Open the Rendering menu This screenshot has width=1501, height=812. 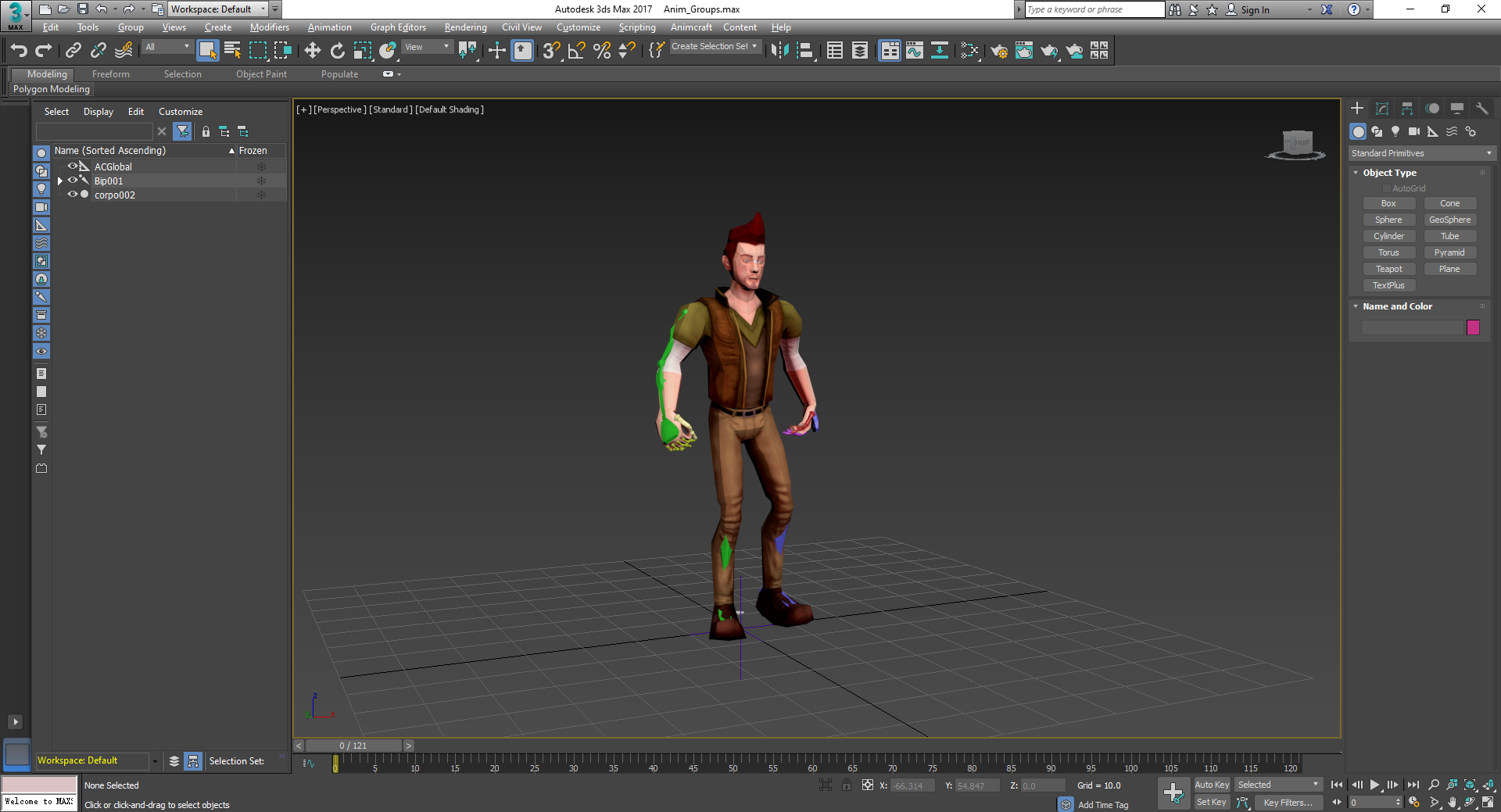pos(465,27)
